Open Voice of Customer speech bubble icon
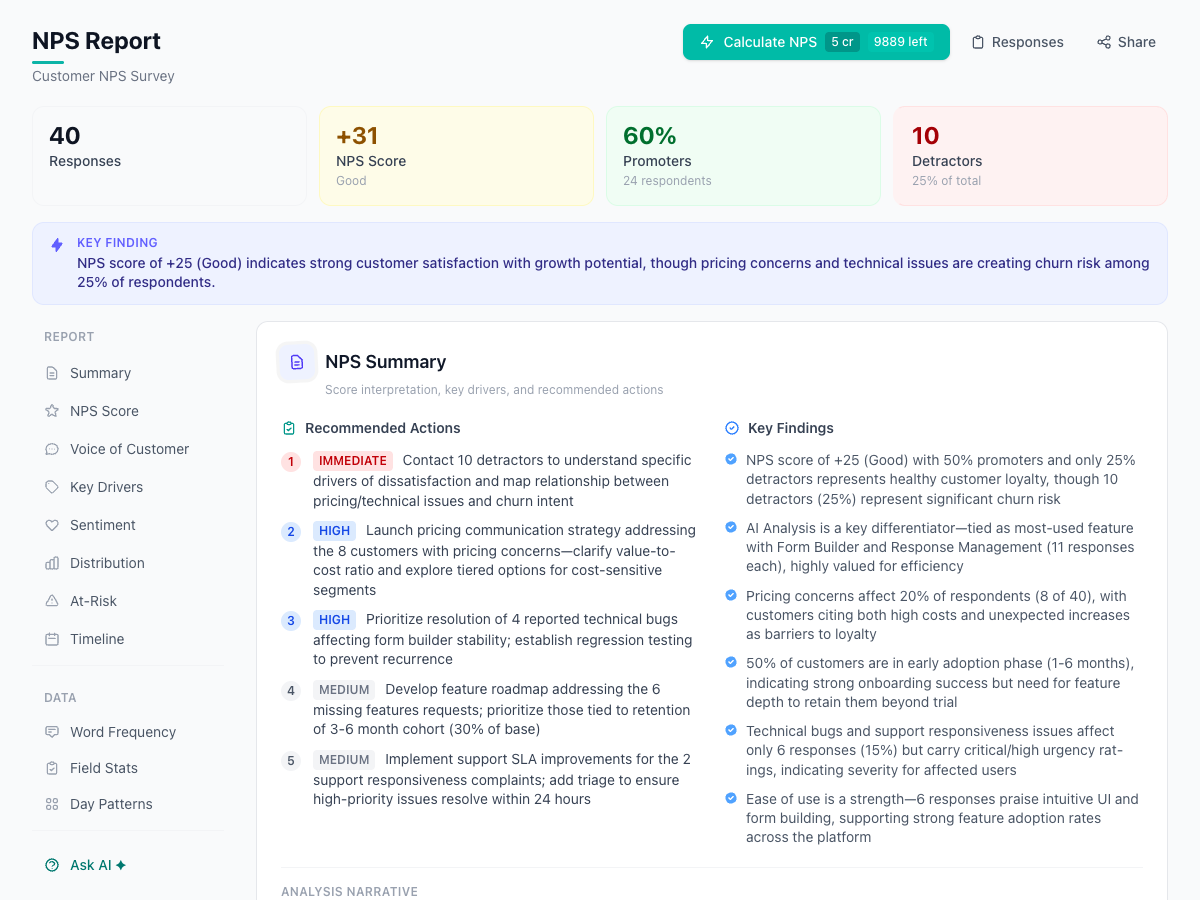 [x=51, y=448]
